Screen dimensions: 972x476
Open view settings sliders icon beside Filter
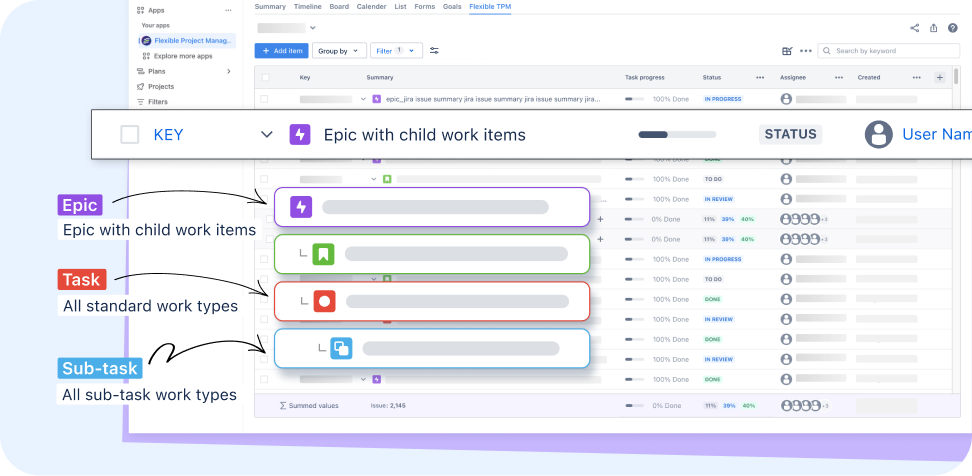point(435,51)
